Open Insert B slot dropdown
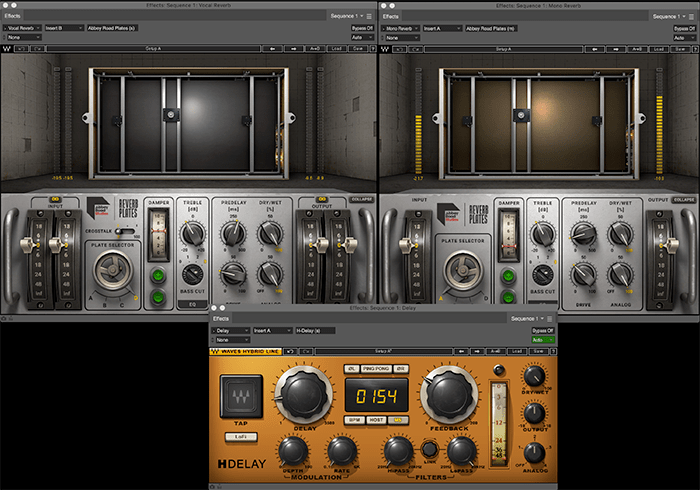The width and height of the screenshot is (700, 490). tap(64, 28)
